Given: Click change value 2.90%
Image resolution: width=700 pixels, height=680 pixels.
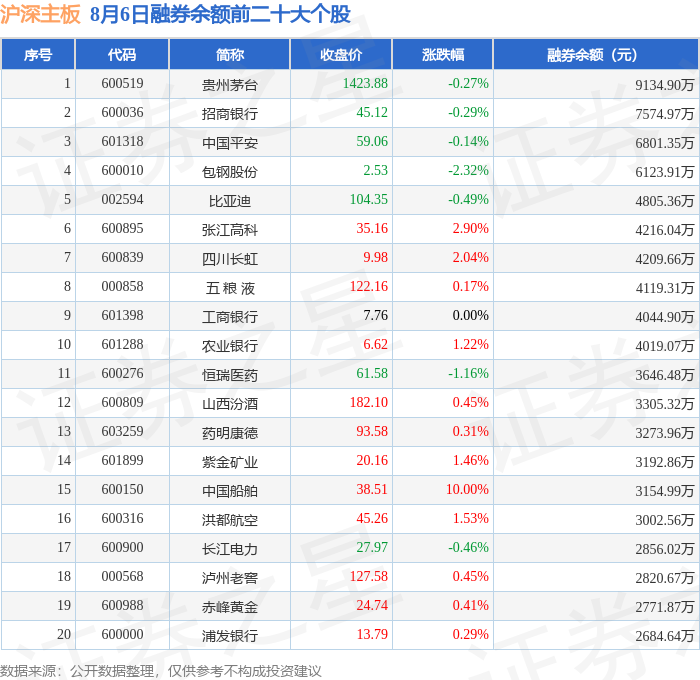Looking at the screenshot, I should coord(471,229).
